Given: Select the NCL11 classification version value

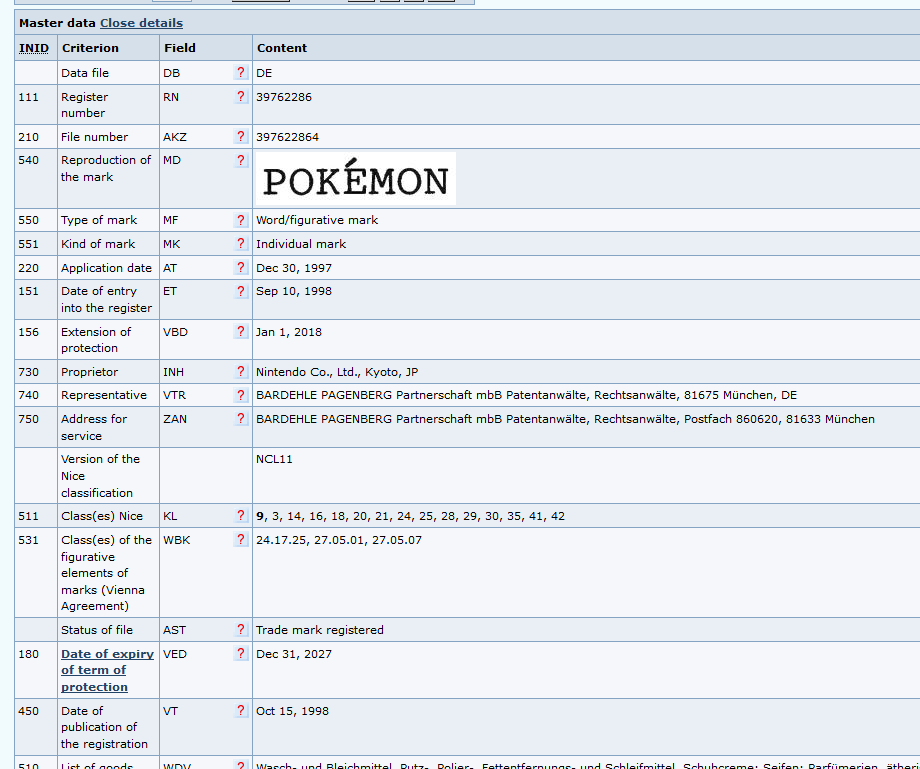Looking at the screenshot, I should click(274, 459).
